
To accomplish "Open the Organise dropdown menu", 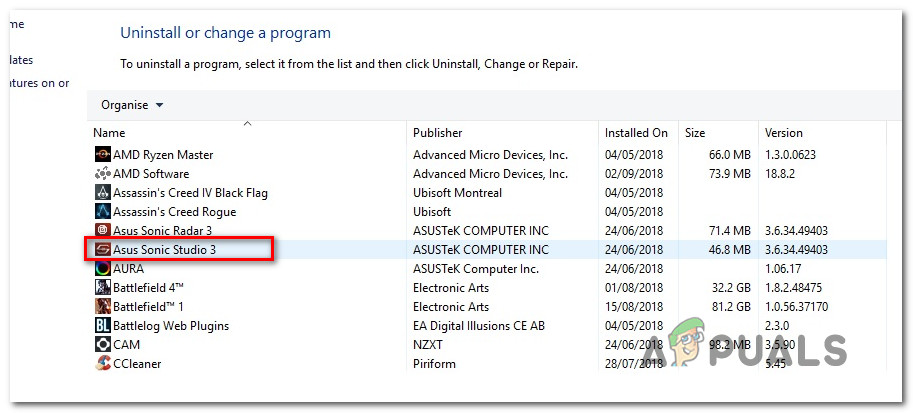I will point(132,105).
